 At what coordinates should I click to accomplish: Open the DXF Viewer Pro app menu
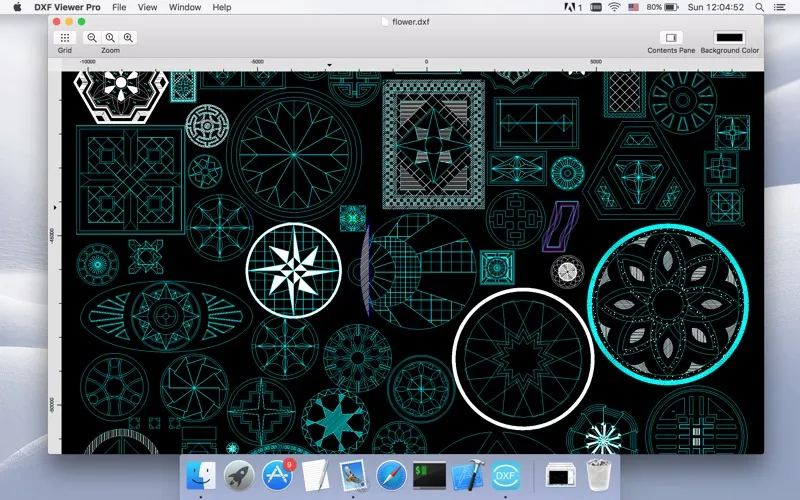(67, 7)
